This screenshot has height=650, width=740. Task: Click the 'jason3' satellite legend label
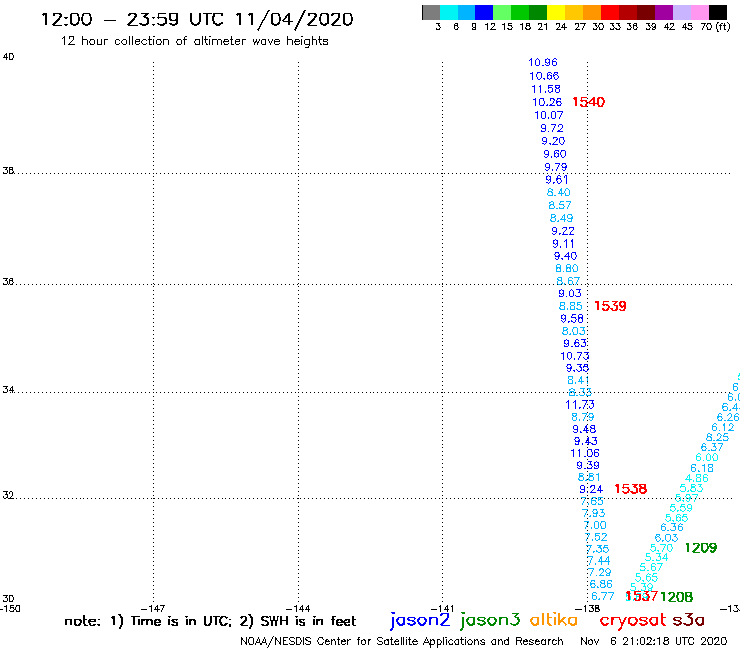coord(490,620)
